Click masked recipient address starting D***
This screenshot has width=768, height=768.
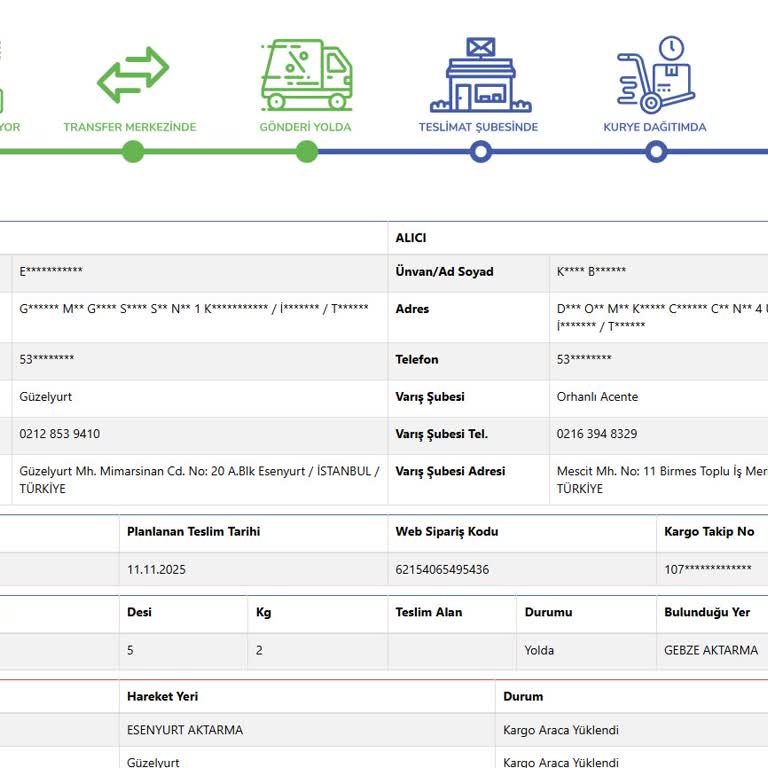tap(662, 317)
